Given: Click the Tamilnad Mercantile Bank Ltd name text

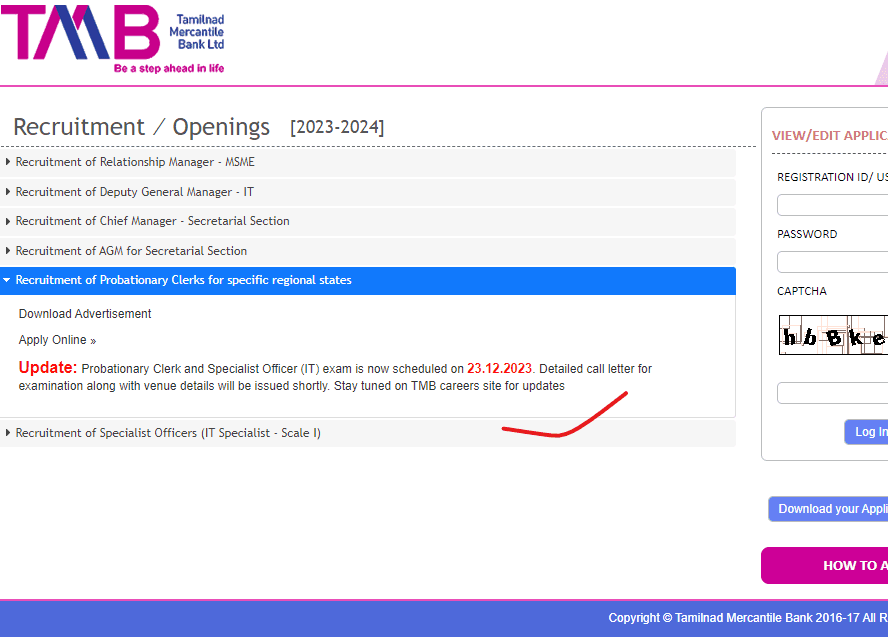Looking at the screenshot, I should click(x=200, y=32).
